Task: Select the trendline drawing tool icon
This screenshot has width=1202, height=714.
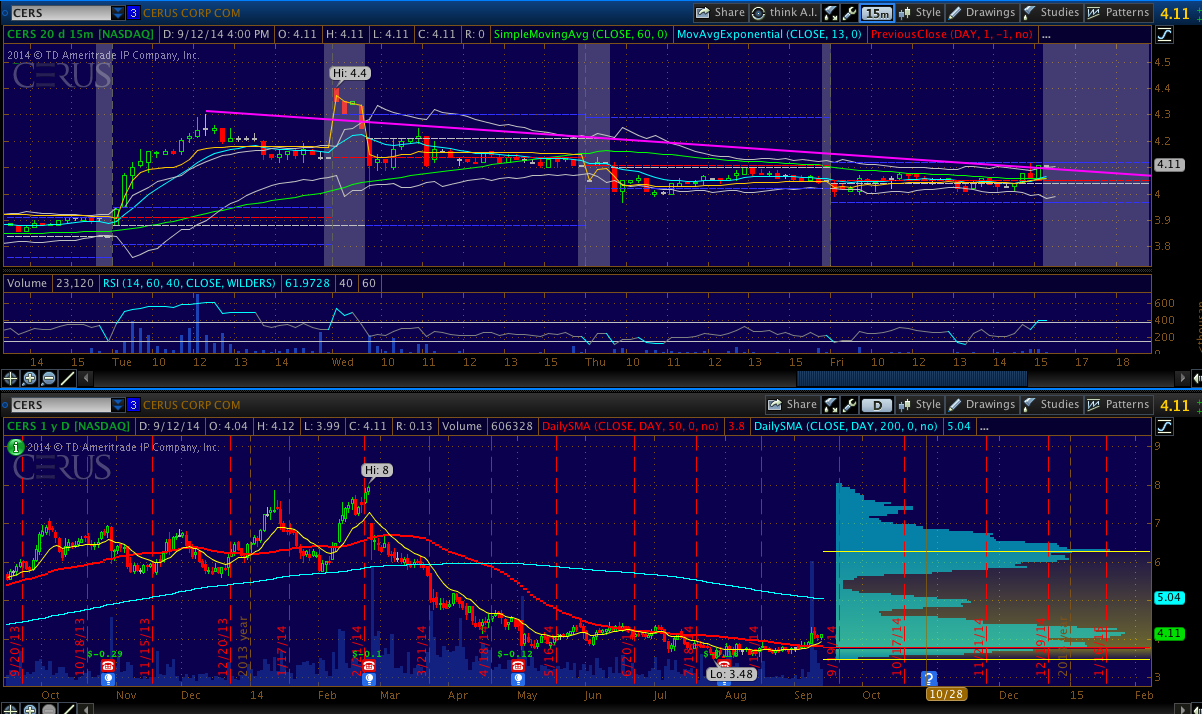Action: click(x=68, y=378)
